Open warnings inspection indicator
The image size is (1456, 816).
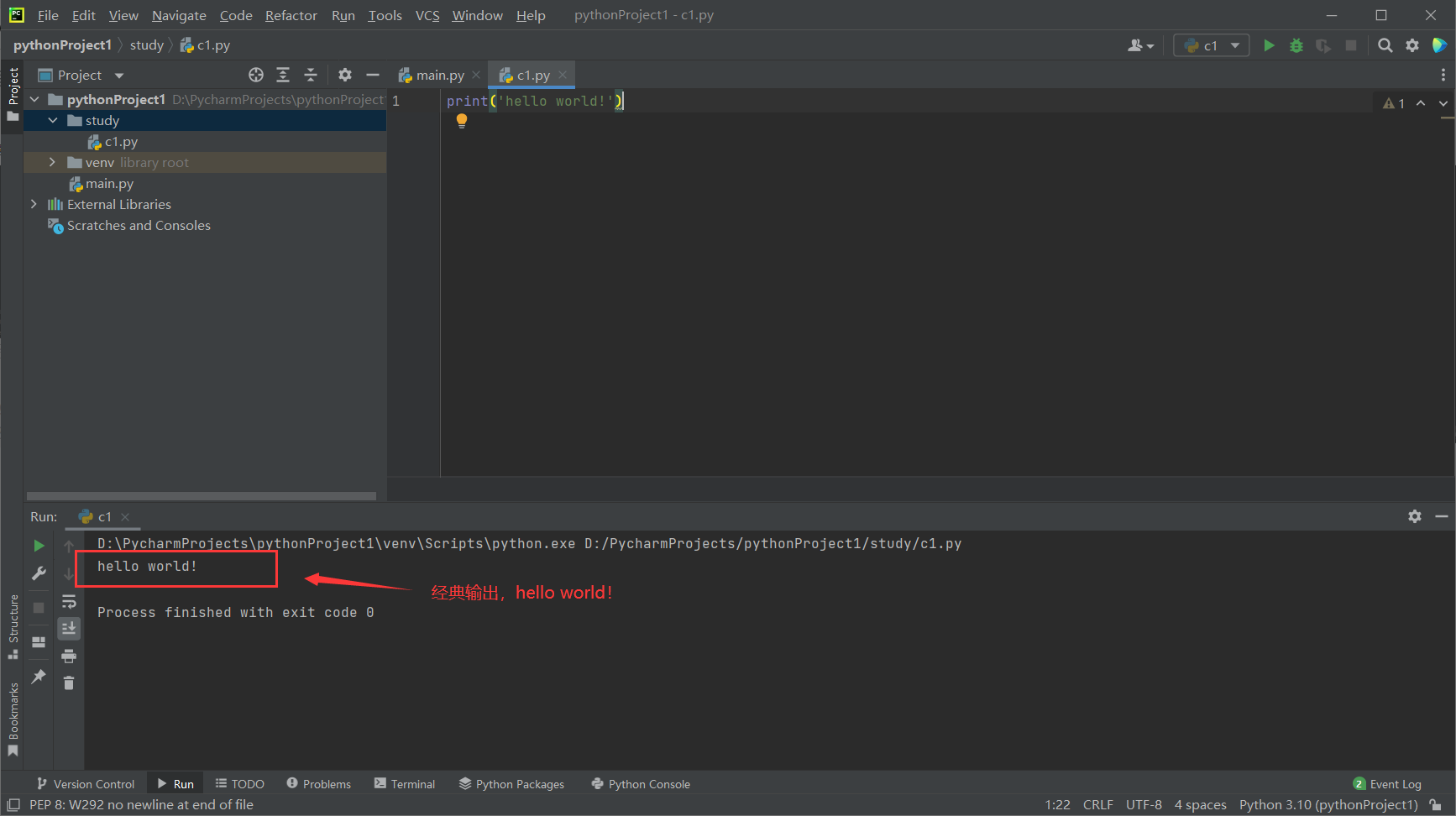1393,103
